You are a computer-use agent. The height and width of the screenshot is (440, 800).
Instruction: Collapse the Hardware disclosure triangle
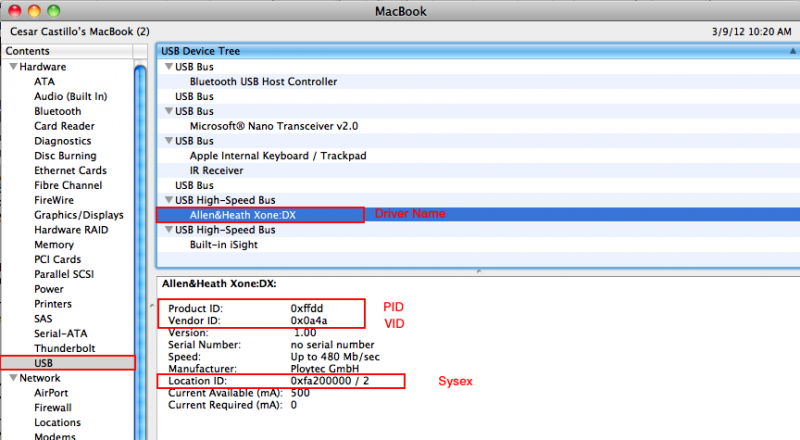pos(14,67)
